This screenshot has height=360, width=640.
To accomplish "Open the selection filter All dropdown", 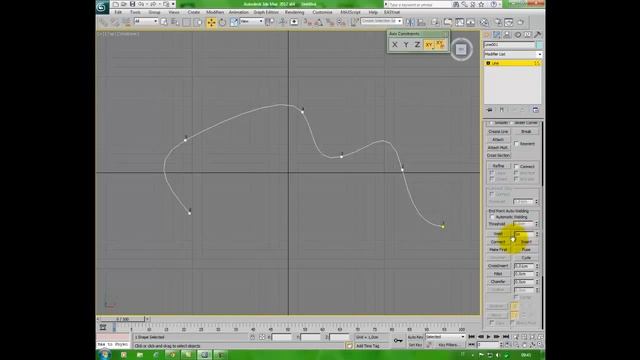I will tap(146, 21).
